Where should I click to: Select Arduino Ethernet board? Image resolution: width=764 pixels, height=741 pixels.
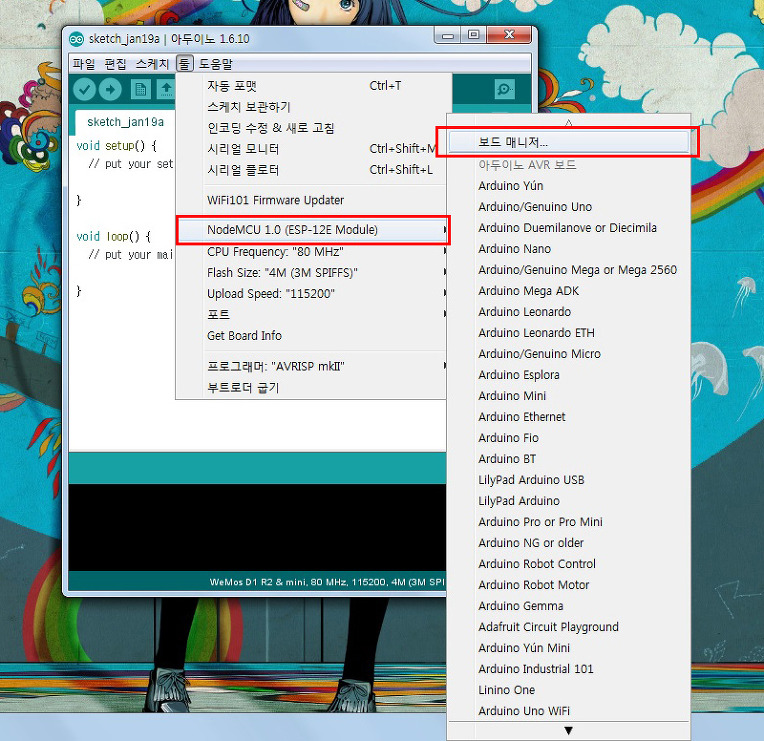pos(568,417)
